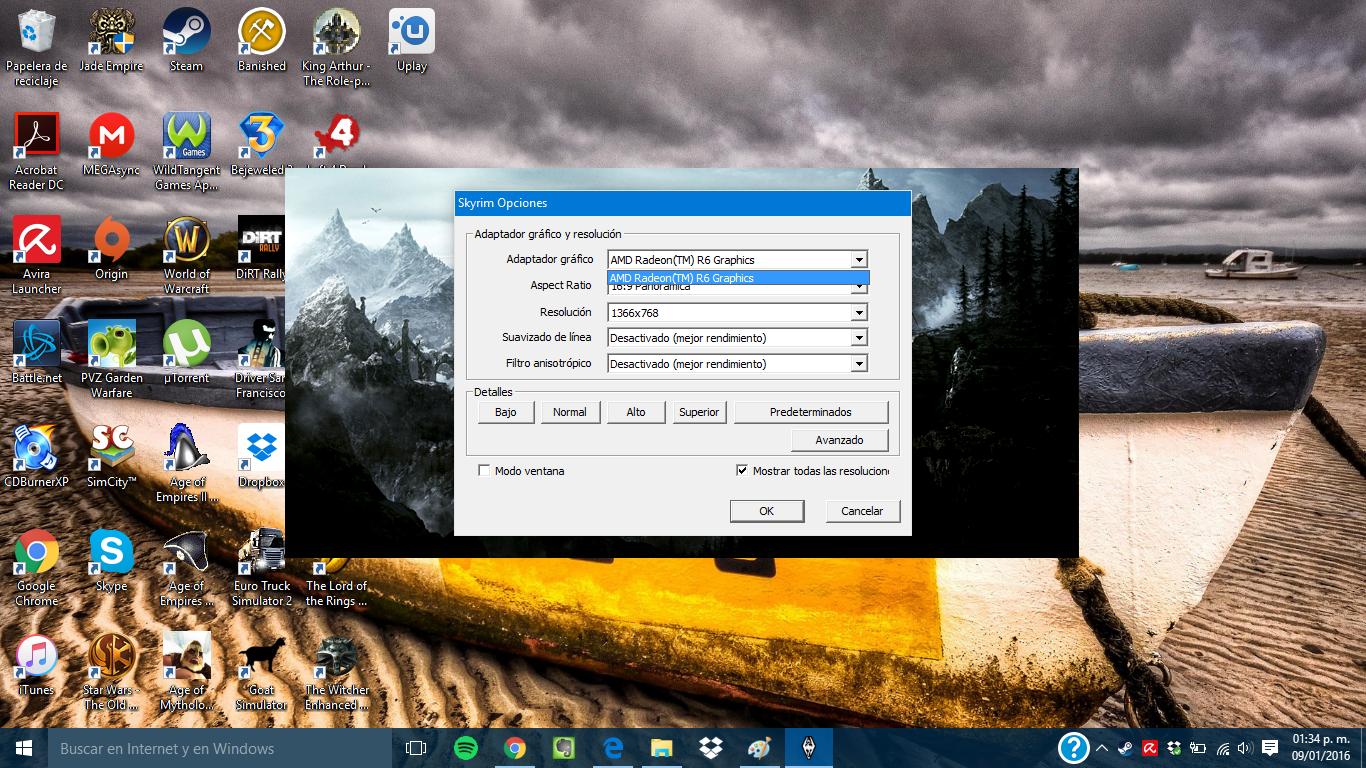
Task: Click Cancelar in Skyrim Opciones
Action: [x=862, y=511]
